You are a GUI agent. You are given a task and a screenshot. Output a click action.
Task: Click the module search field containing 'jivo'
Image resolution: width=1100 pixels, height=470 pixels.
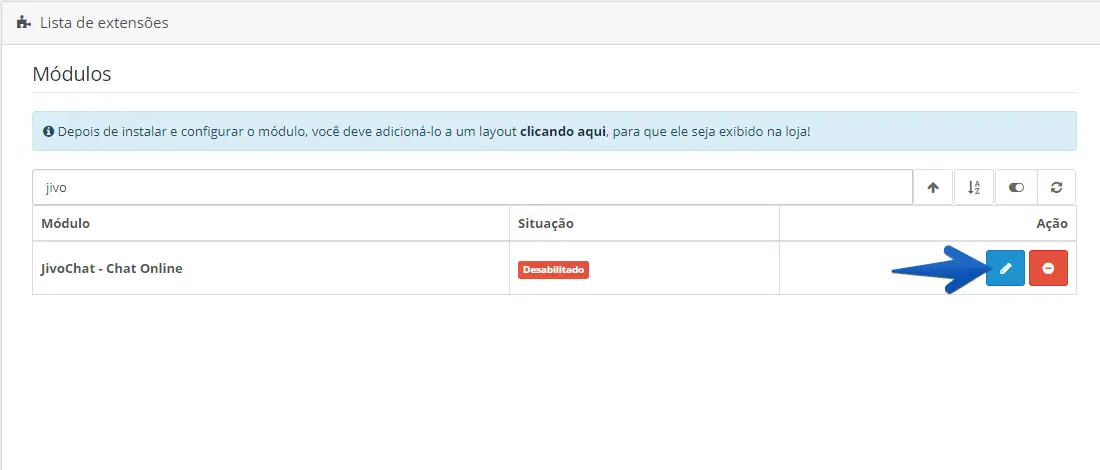pyautogui.click(x=472, y=187)
